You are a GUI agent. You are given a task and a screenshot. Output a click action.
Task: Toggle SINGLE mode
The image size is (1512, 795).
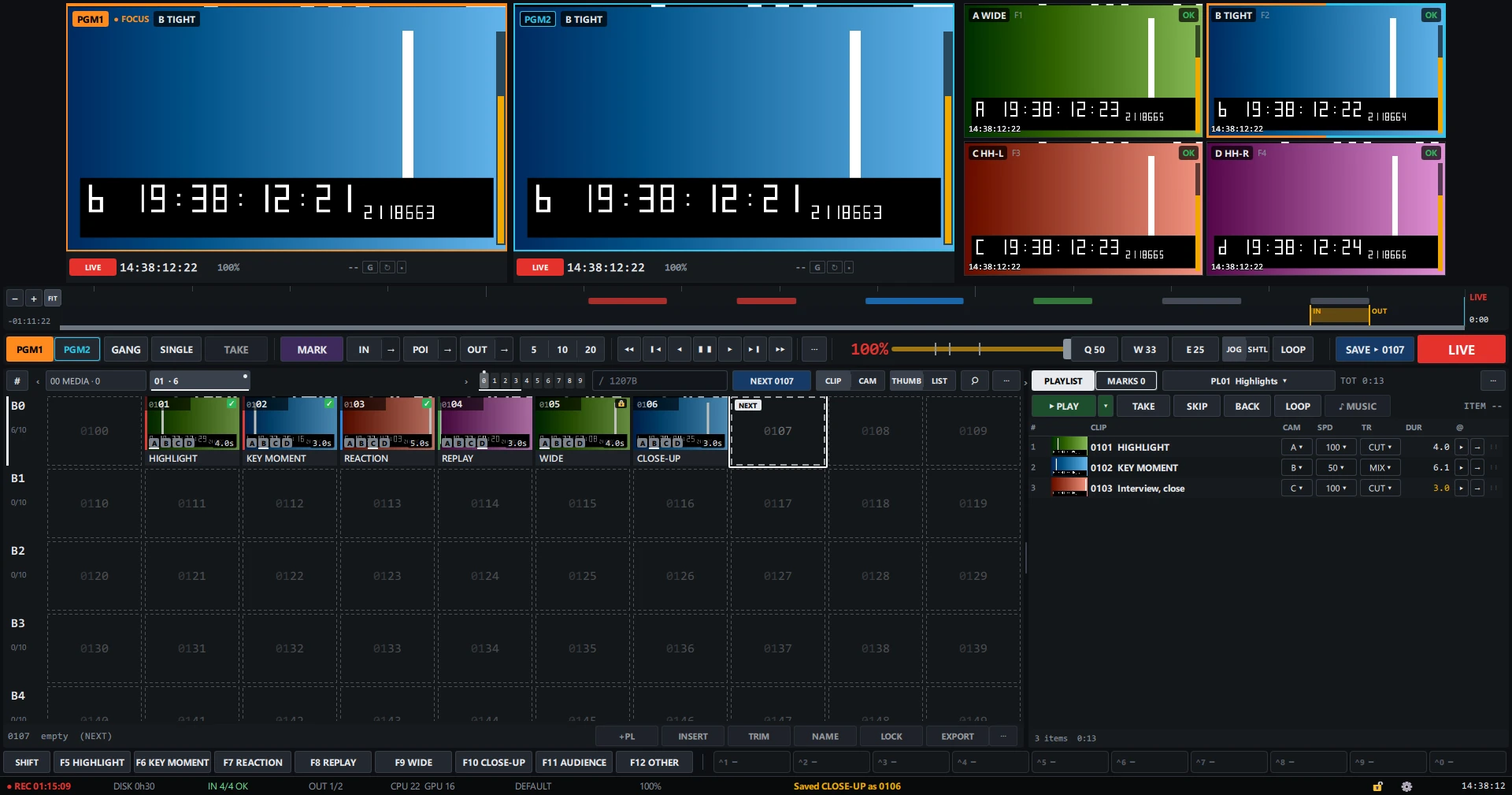click(x=176, y=350)
